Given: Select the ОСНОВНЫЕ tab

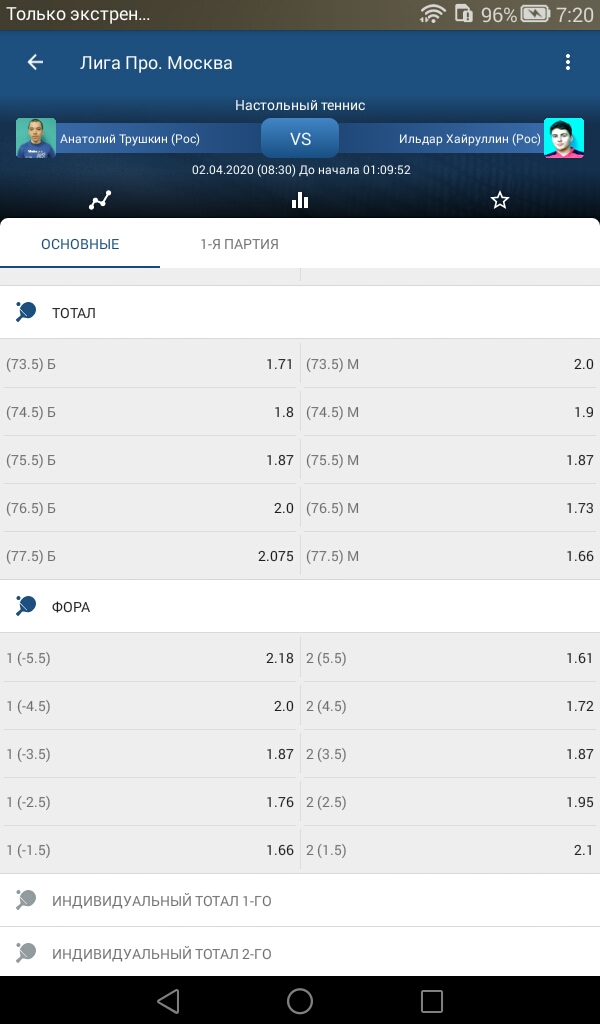Looking at the screenshot, I should tap(80, 244).
